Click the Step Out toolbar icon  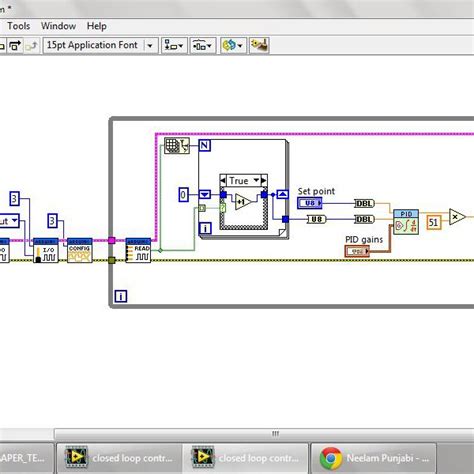click(x=32, y=45)
